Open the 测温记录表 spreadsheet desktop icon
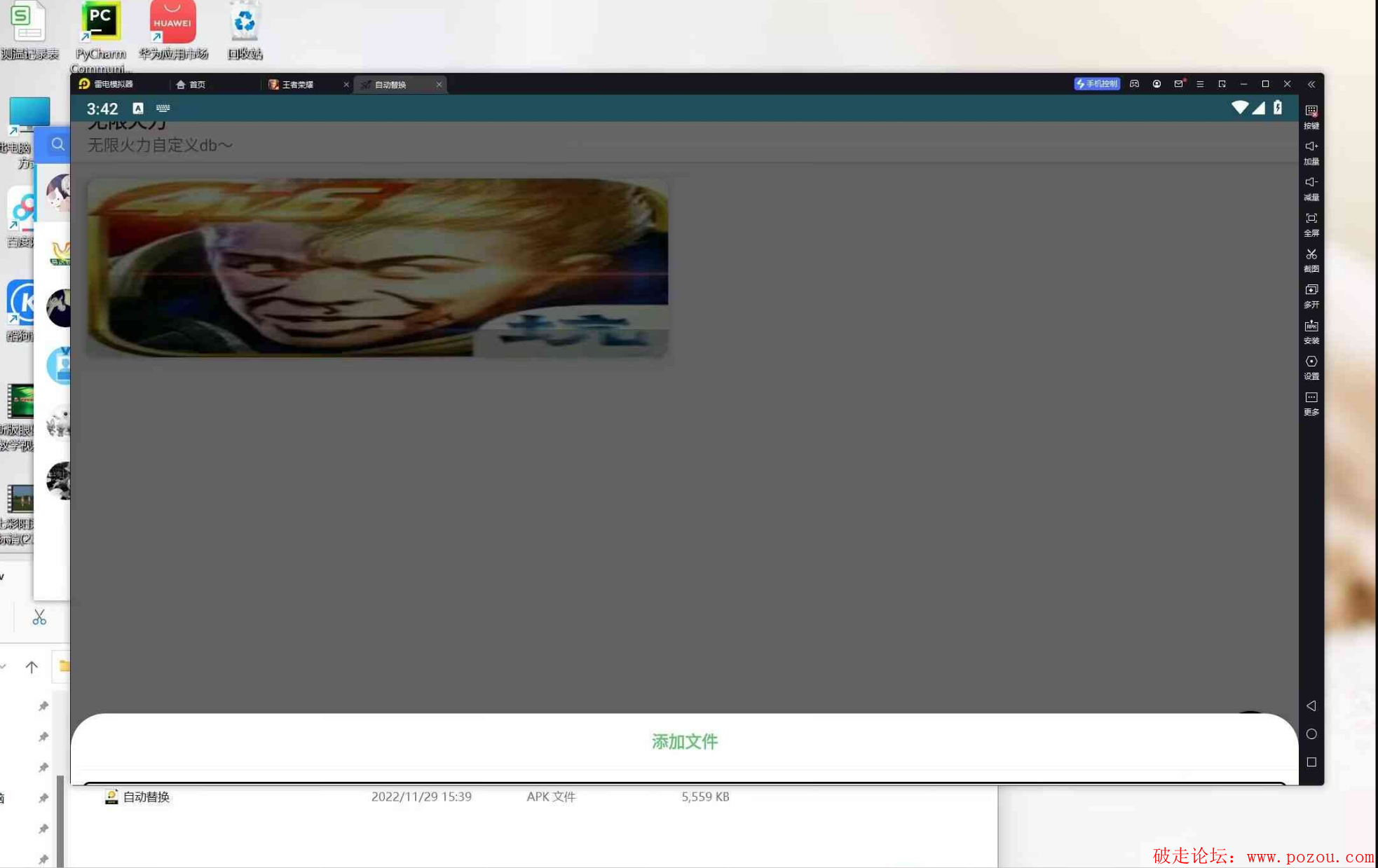 [29, 31]
